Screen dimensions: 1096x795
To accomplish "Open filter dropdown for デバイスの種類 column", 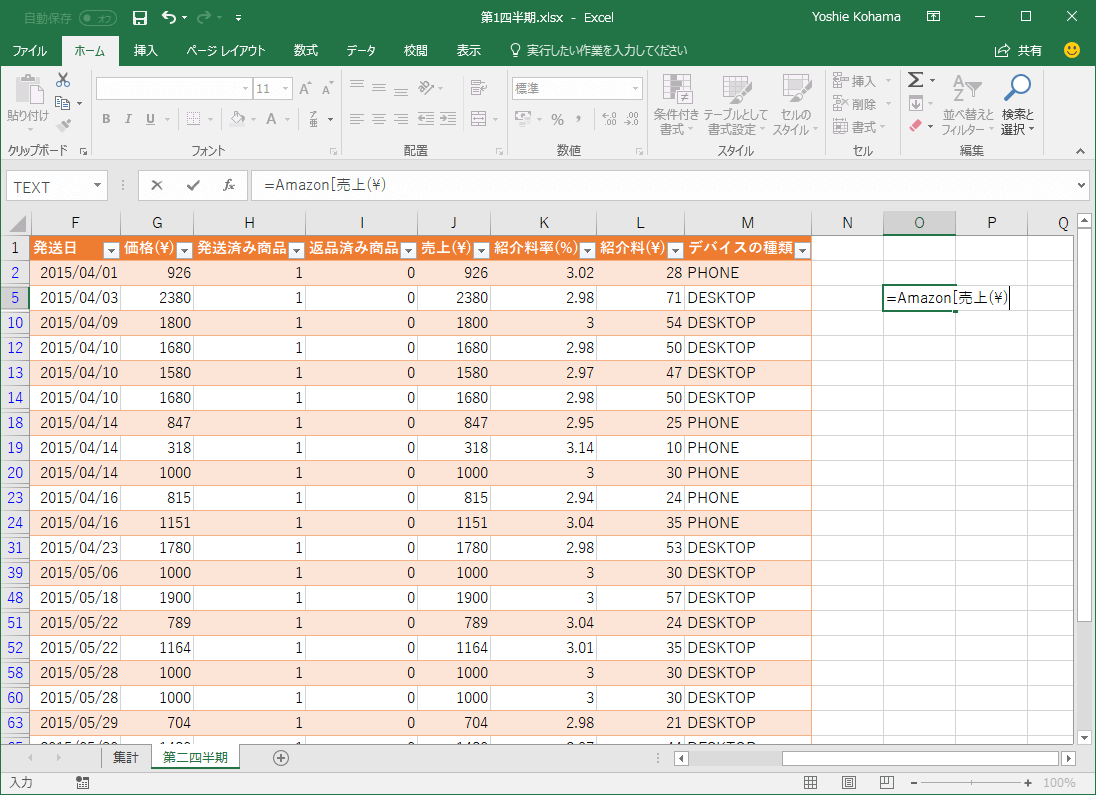I will tap(801, 249).
